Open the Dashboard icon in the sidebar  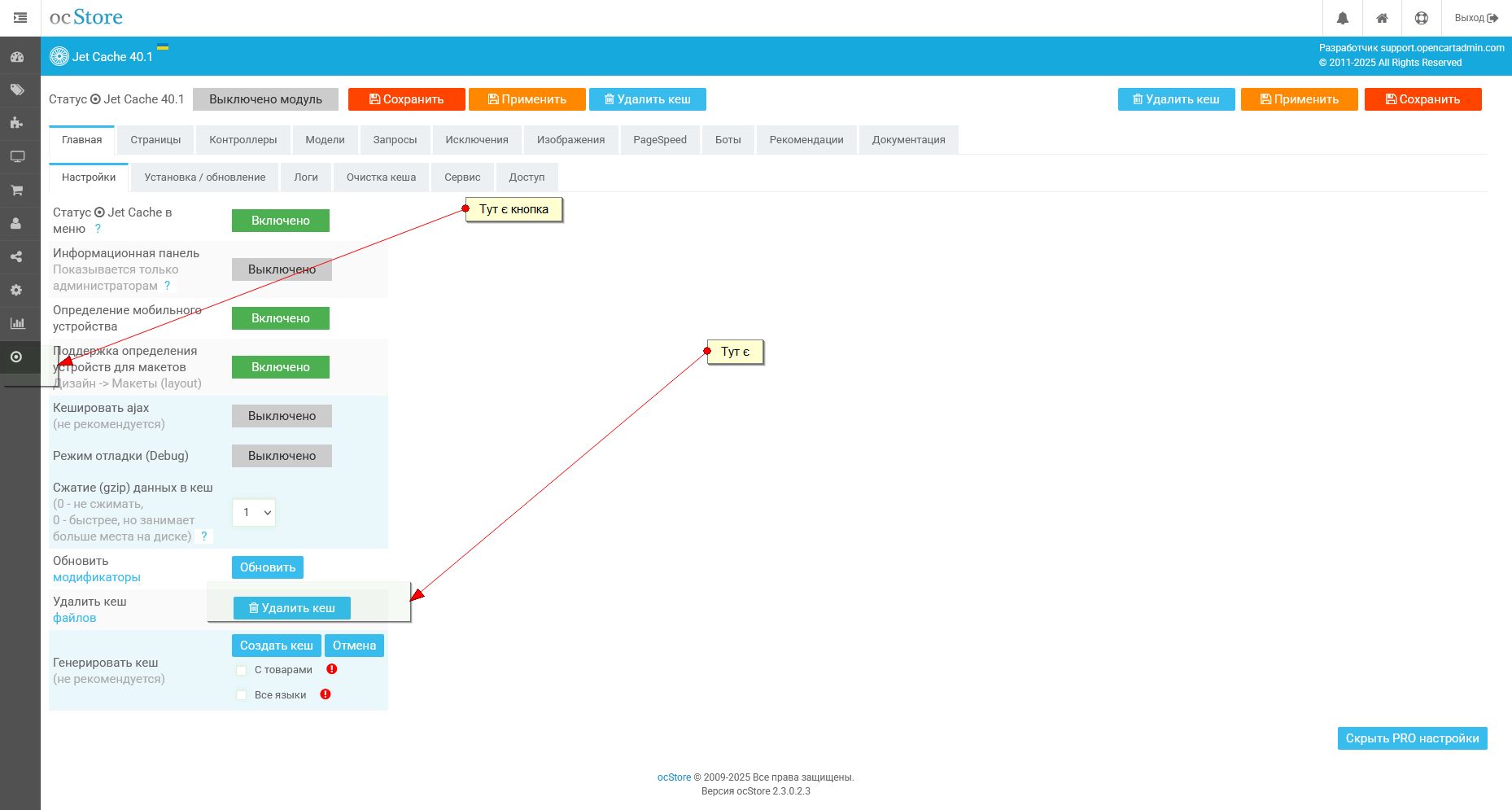coord(17,57)
